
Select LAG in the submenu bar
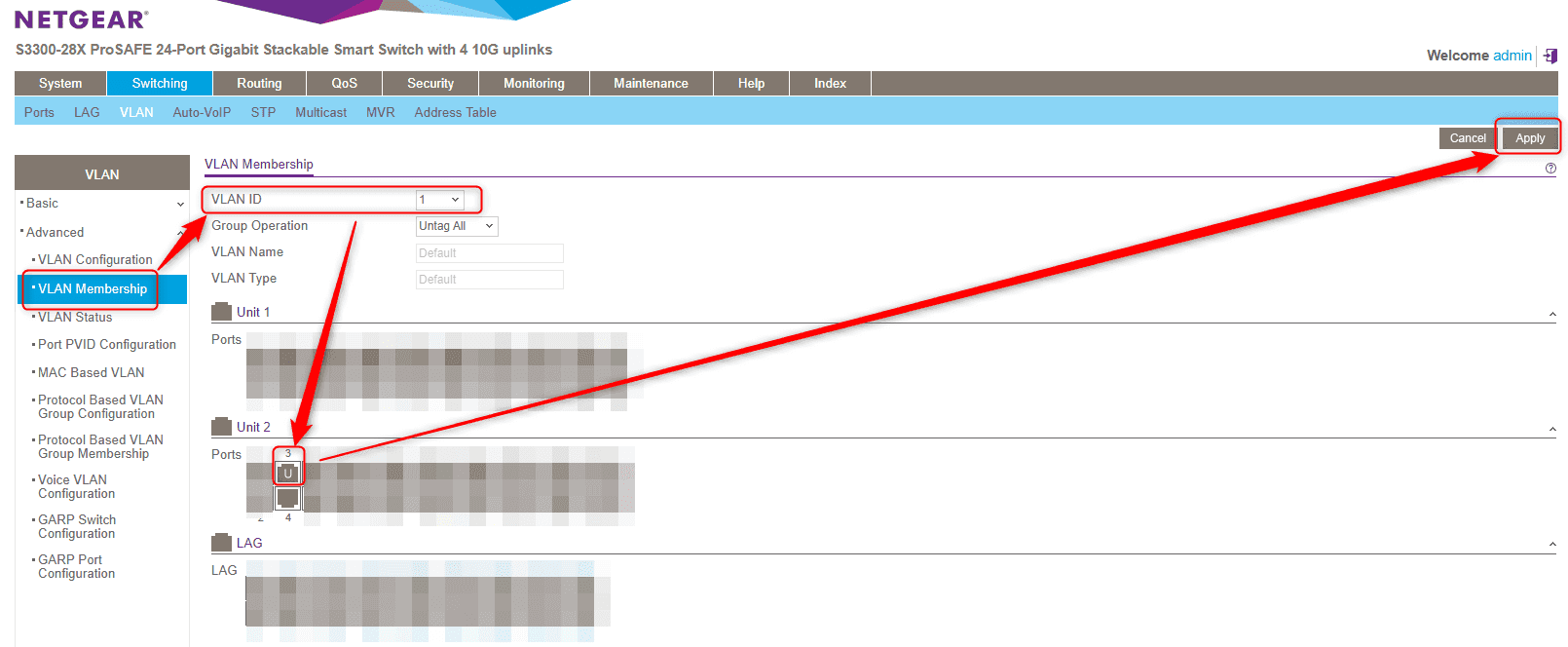[x=87, y=112]
